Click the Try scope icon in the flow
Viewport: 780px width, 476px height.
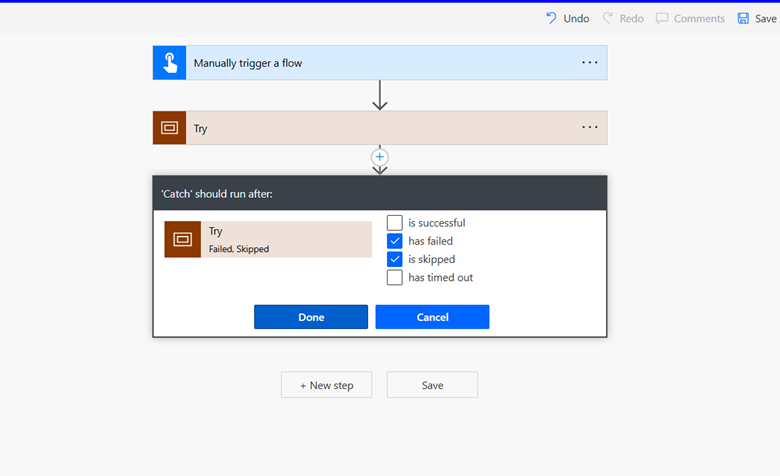coord(169,128)
